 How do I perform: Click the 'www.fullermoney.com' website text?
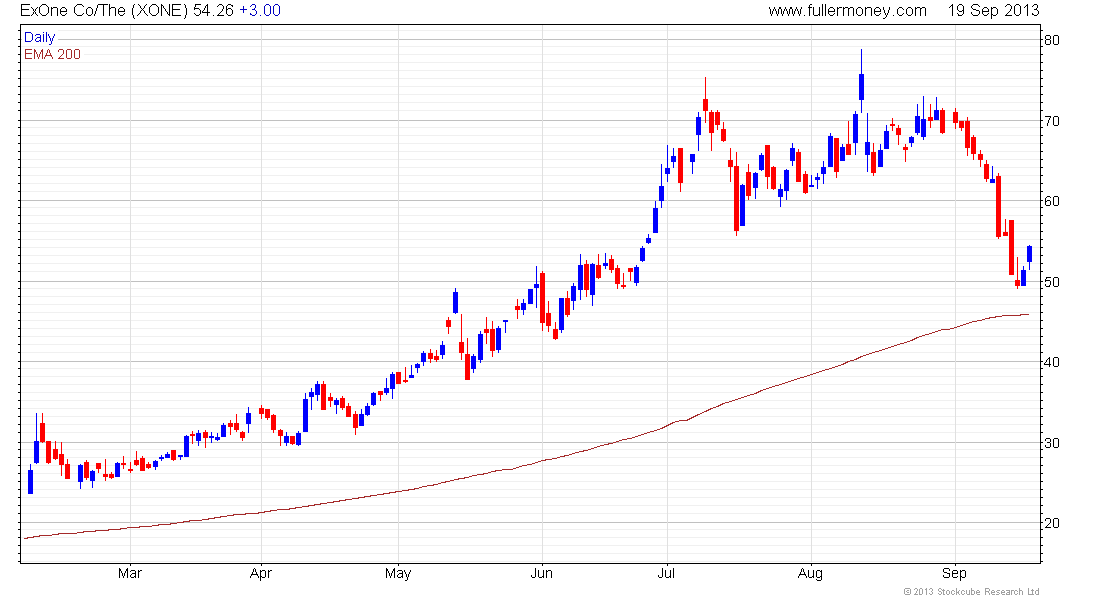tap(847, 11)
